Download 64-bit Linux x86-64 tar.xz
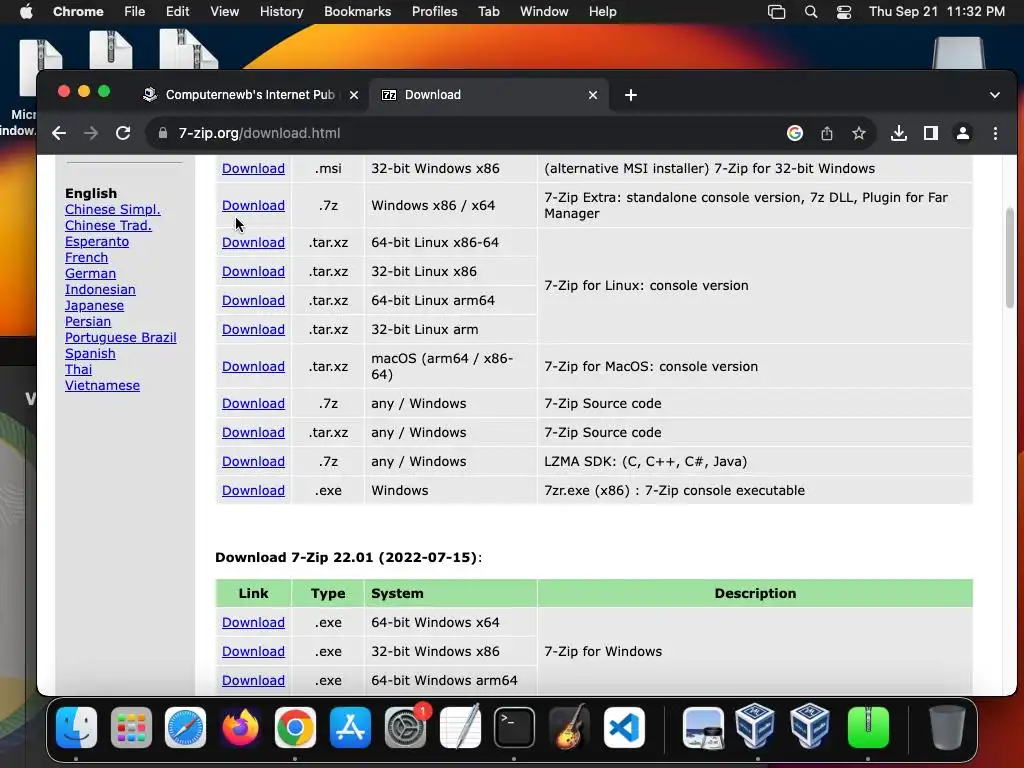Screen dimensions: 1024x768 tap(253, 243)
